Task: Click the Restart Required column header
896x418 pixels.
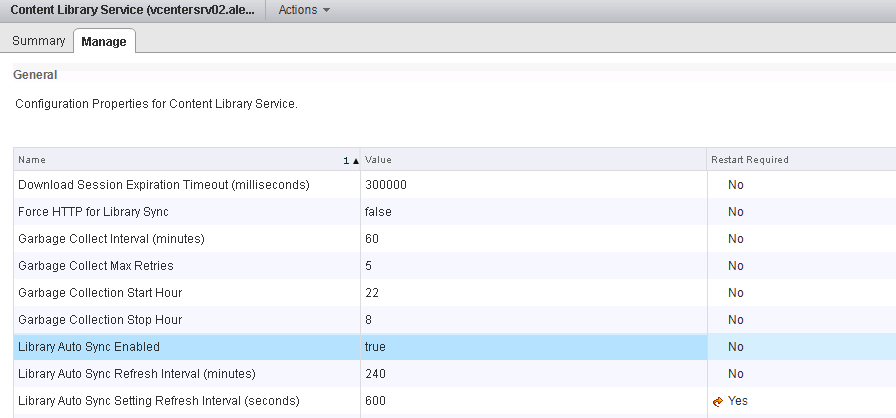Action: (x=749, y=160)
